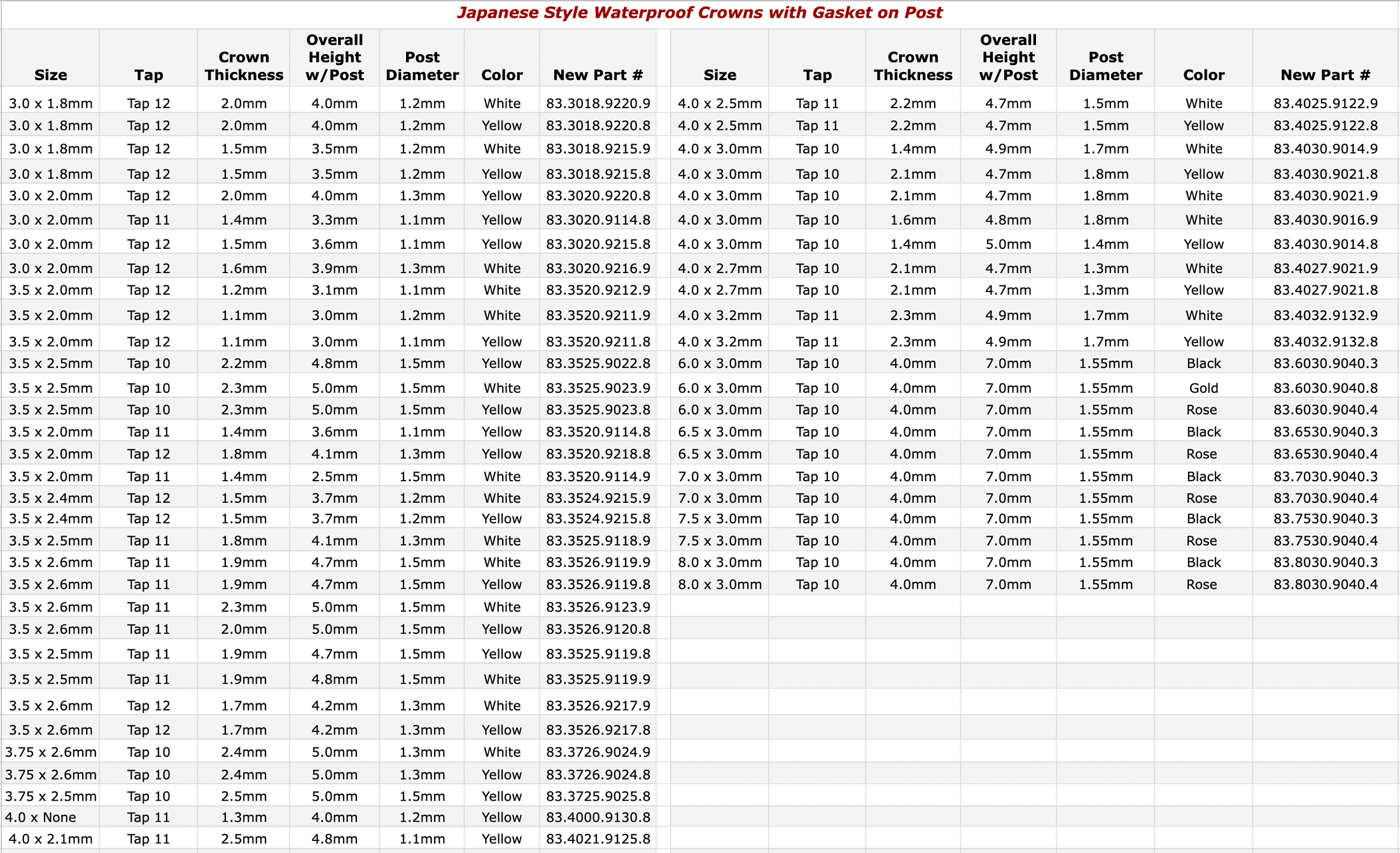Select part number 83.4030.9014.8
1400x853 pixels.
[1326, 244]
